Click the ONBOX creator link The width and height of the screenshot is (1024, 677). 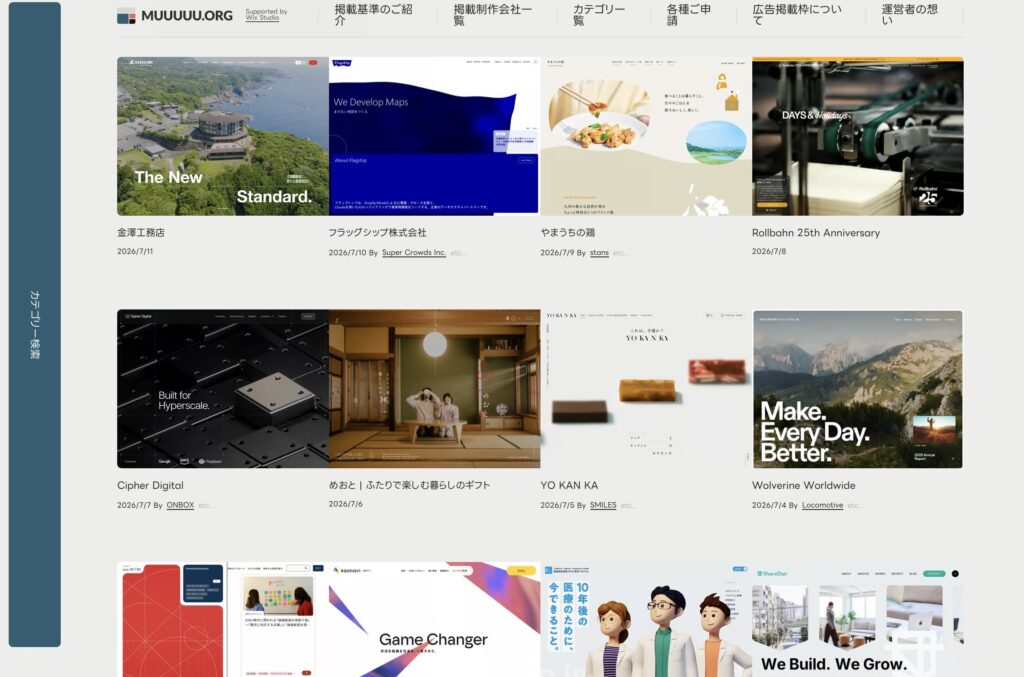180,505
